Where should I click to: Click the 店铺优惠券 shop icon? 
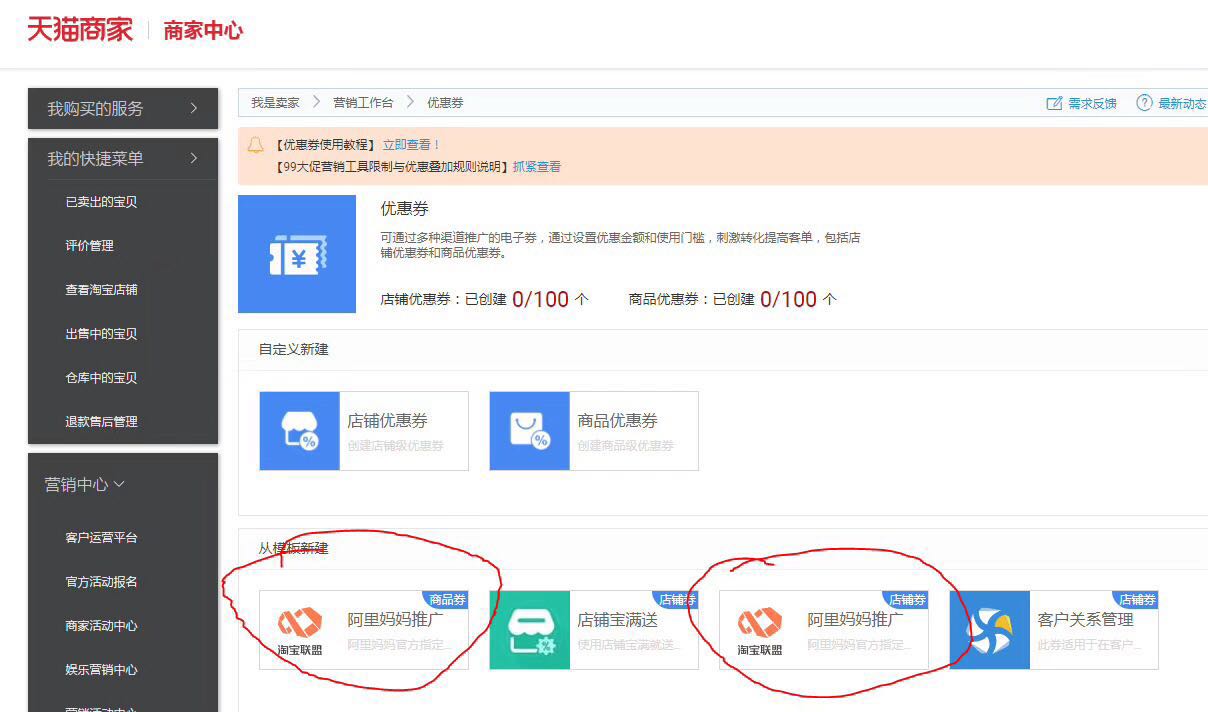pos(299,431)
